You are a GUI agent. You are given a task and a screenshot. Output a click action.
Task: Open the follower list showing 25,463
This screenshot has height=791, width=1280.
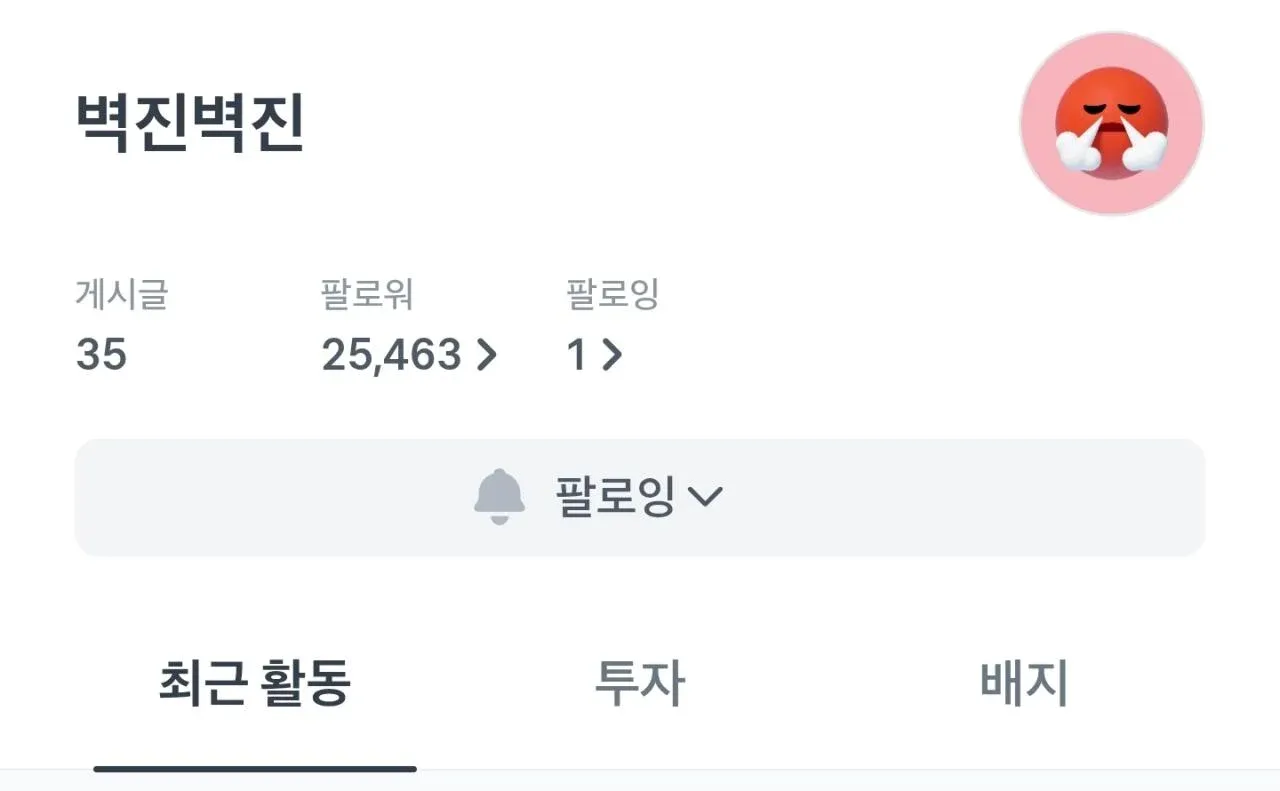(x=392, y=355)
